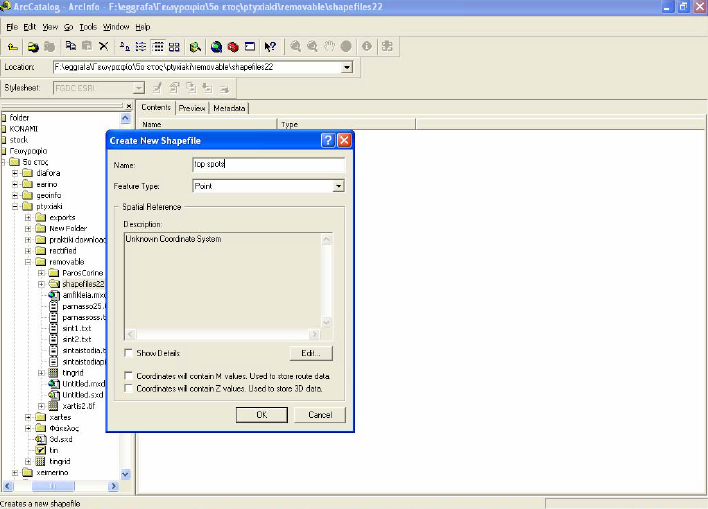Click OK in Create New Shapefile

261,415
